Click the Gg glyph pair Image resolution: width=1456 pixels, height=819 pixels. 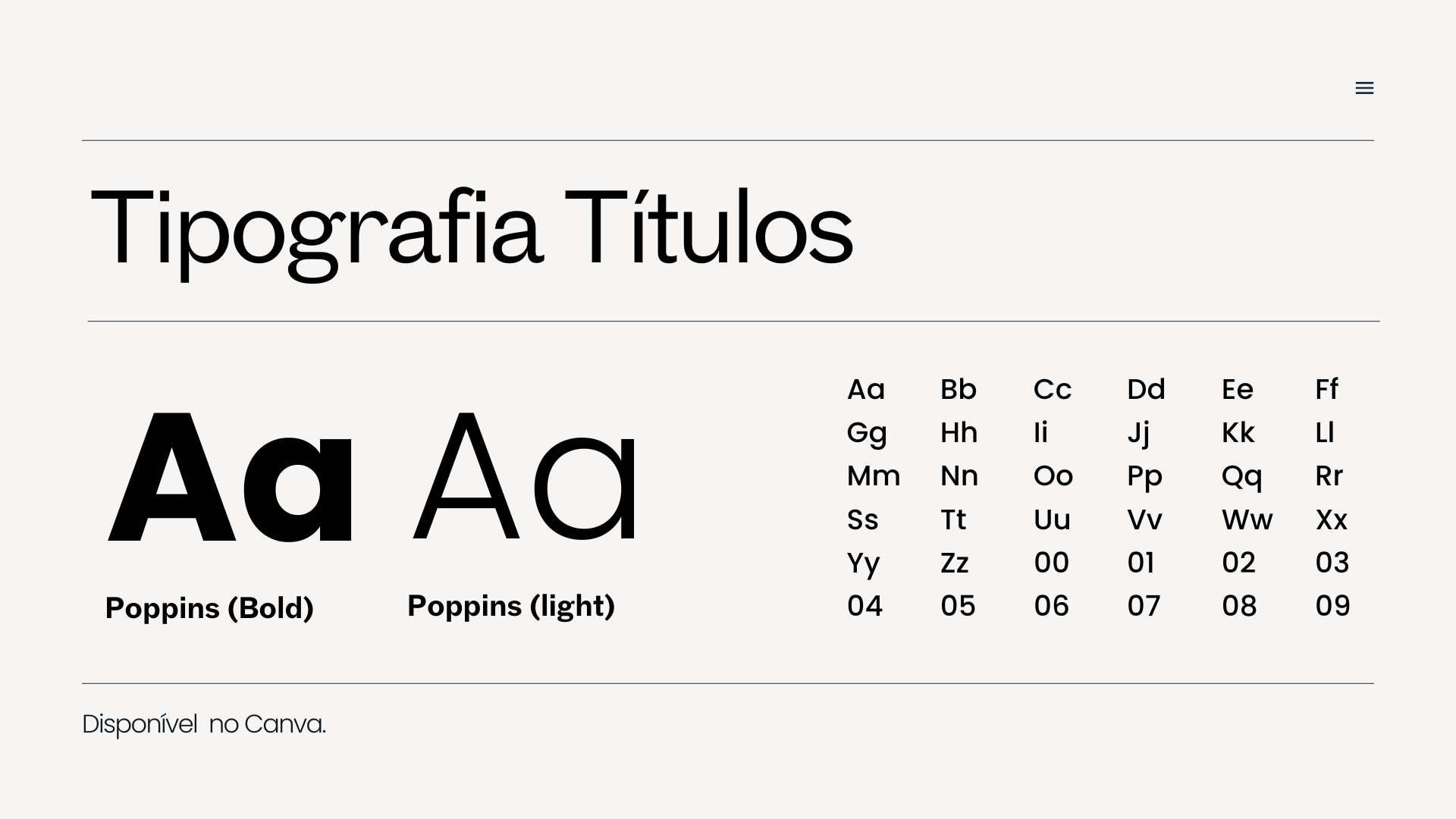[867, 434]
